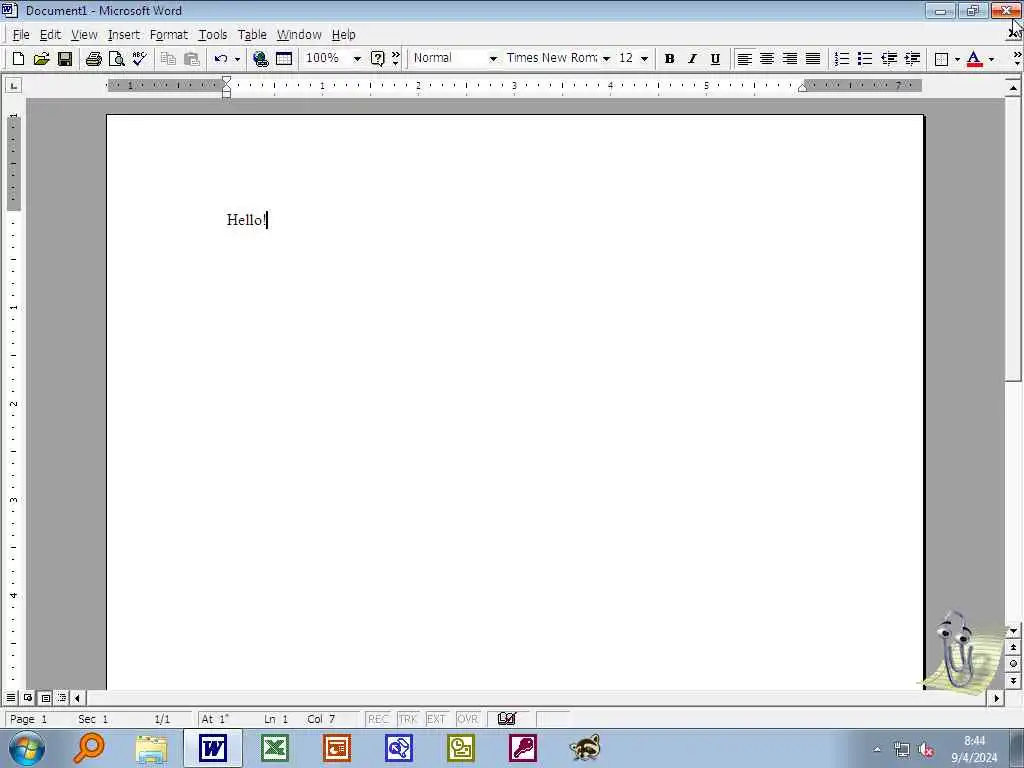The width and height of the screenshot is (1024, 768).
Task: Toggle Underline formatting
Action: 715,59
